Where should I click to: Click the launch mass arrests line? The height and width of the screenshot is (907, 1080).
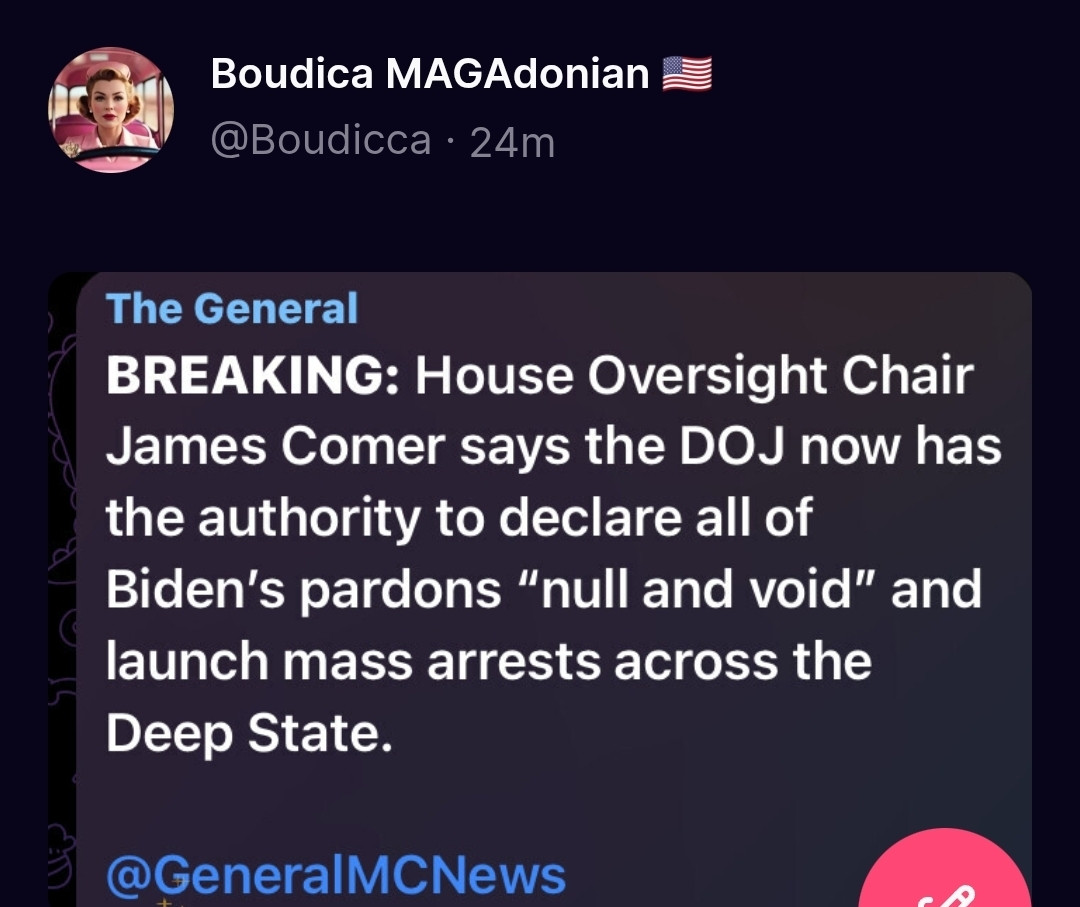coord(489,660)
